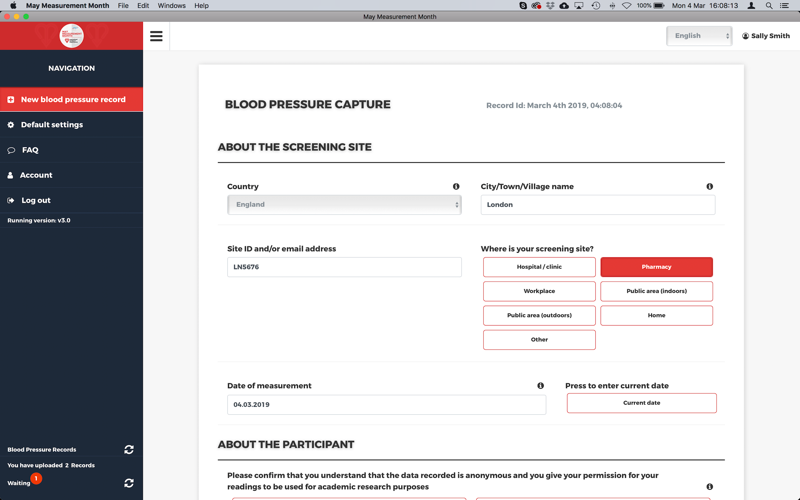The width and height of the screenshot is (800, 500).
Task: Click the refresh icon next to Waiting
Action: pyautogui.click(x=129, y=483)
